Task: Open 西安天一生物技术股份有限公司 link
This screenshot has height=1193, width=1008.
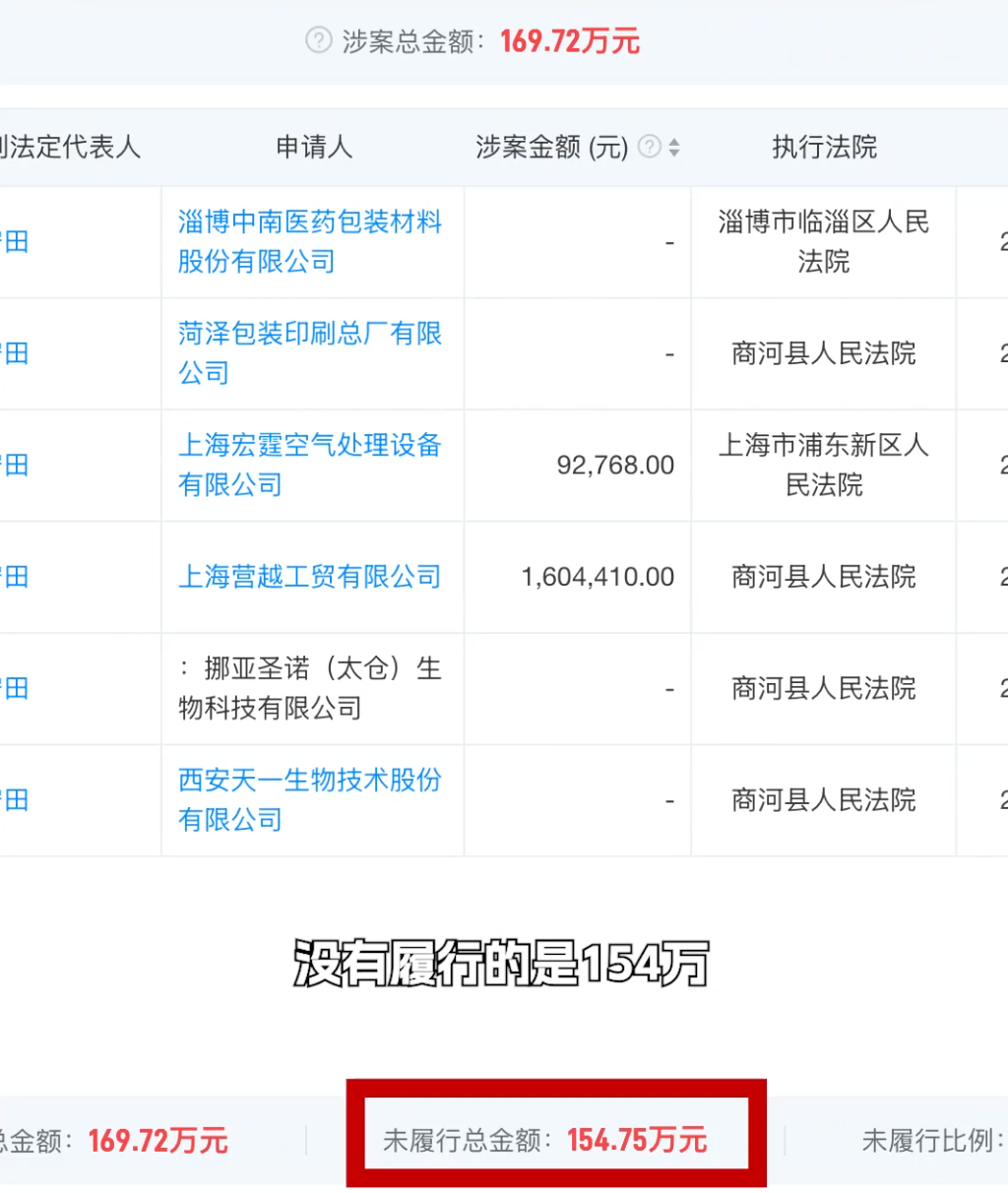Action: pyautogui.click(x=309, y=799)
